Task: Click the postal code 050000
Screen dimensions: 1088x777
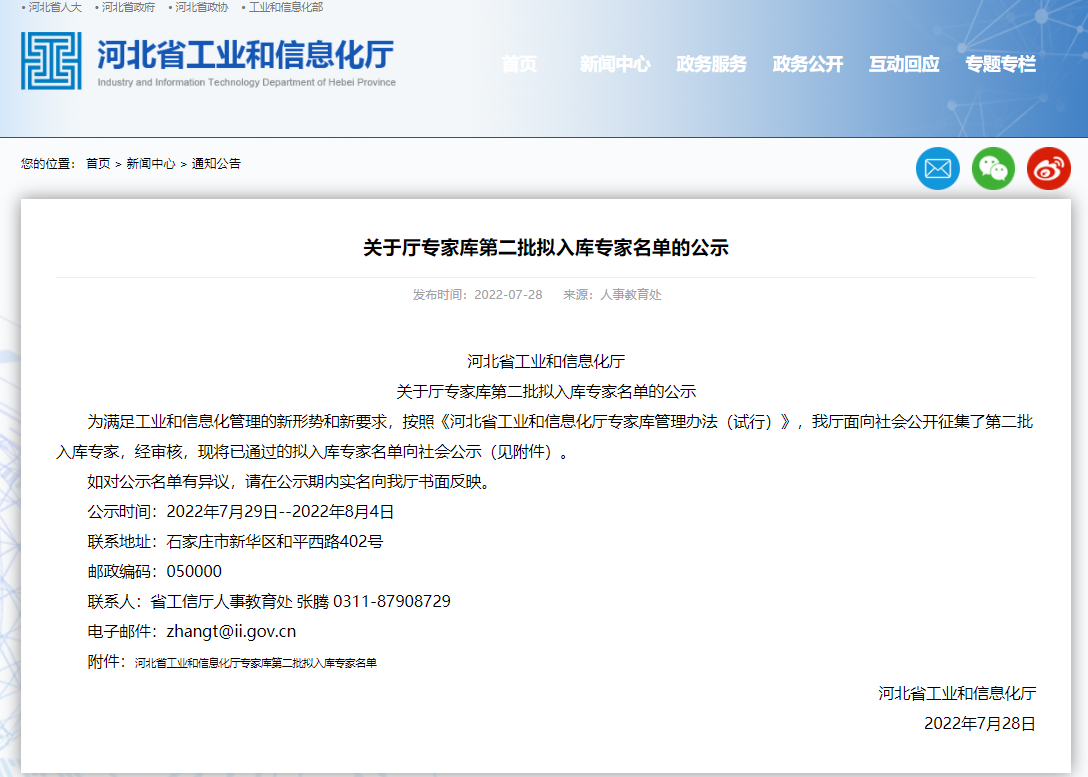Action: (194, 572)
